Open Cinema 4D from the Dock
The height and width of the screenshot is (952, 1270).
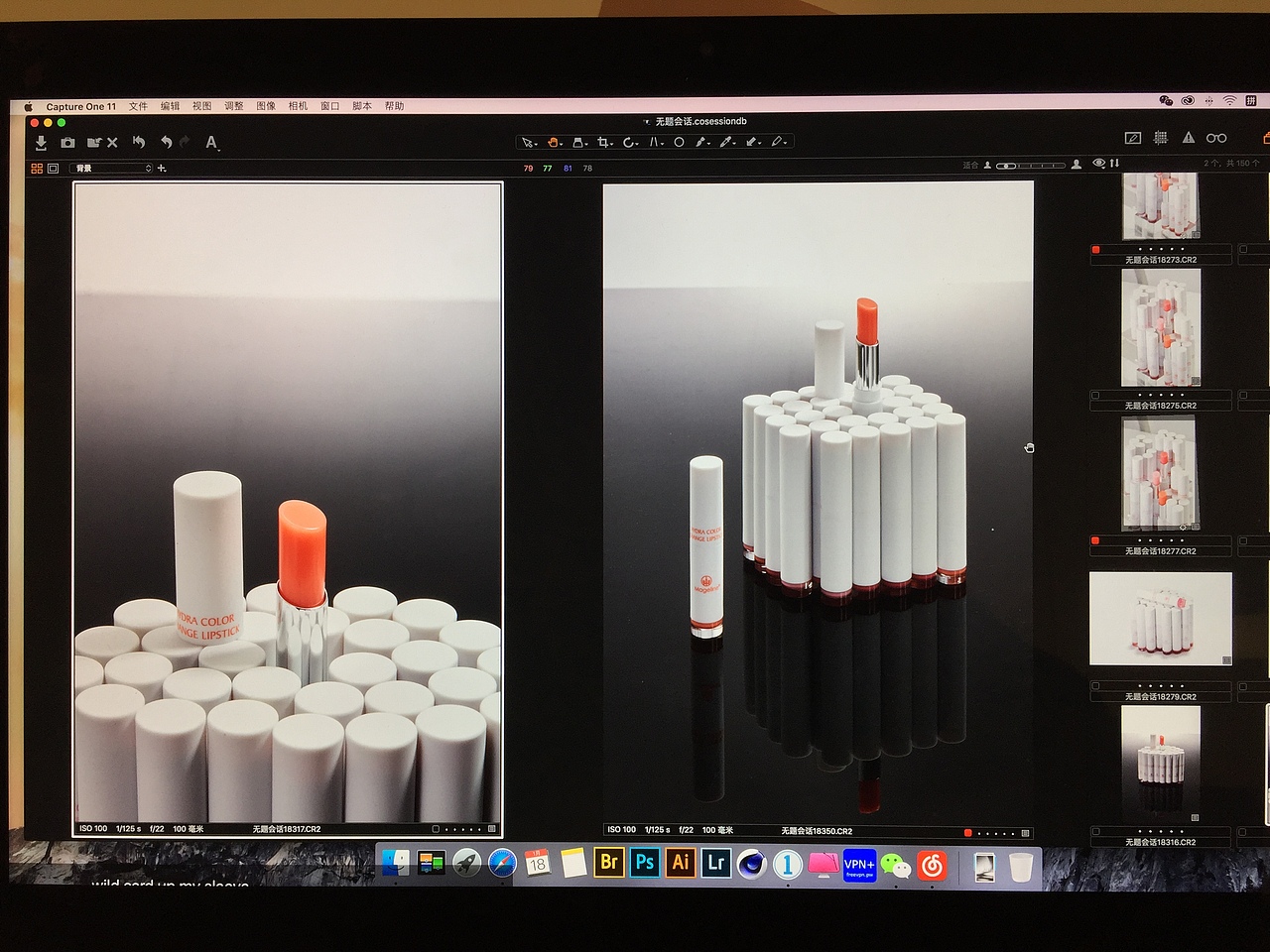click(x=751, y=864)
